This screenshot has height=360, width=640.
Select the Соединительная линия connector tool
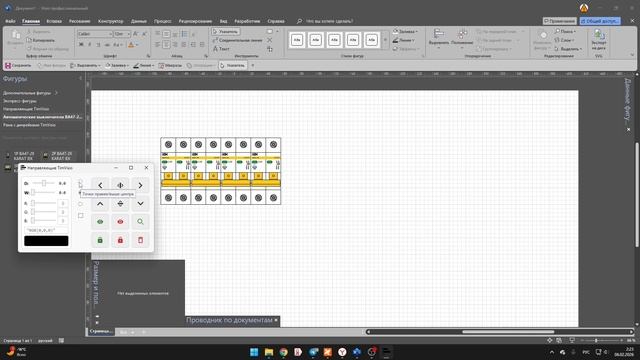[x=238, y=40]
